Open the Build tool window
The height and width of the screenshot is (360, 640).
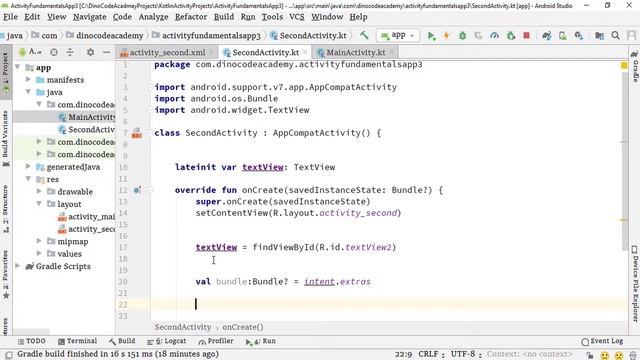122,341
